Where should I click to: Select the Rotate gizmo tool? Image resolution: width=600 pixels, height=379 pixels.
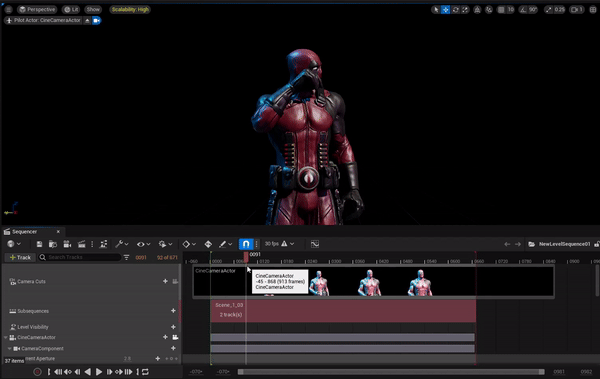point(455,10)
